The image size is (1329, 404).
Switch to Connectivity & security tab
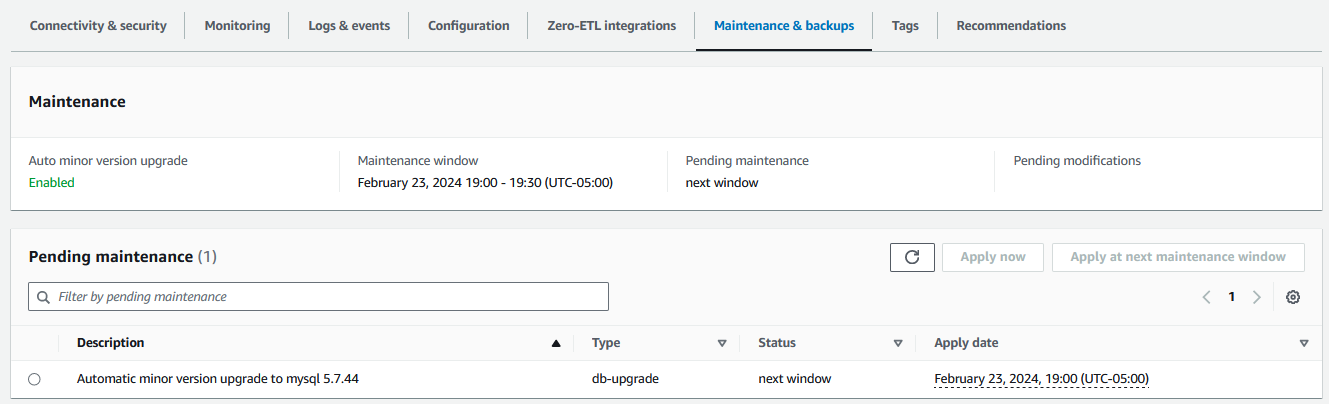point(98,26)
